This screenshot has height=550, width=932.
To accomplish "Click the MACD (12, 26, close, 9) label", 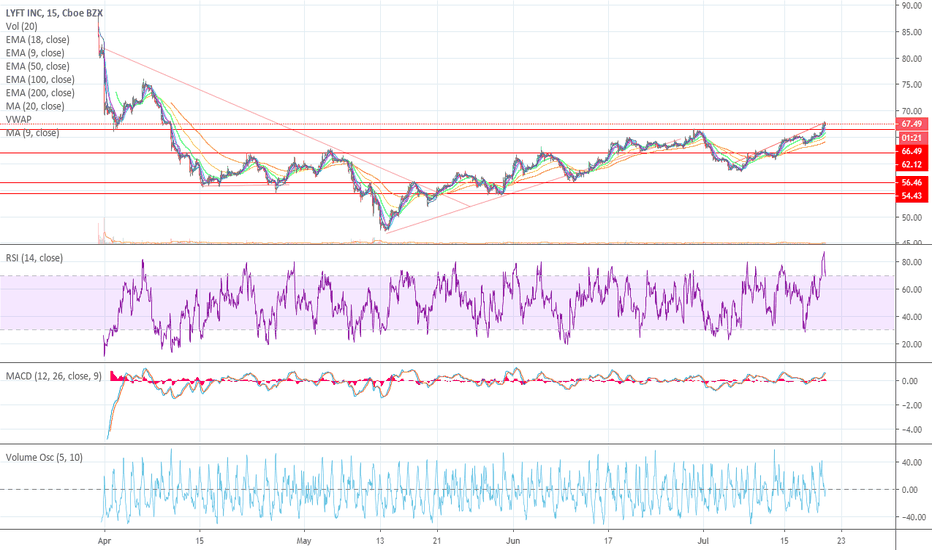I will [x=53, y=376].
